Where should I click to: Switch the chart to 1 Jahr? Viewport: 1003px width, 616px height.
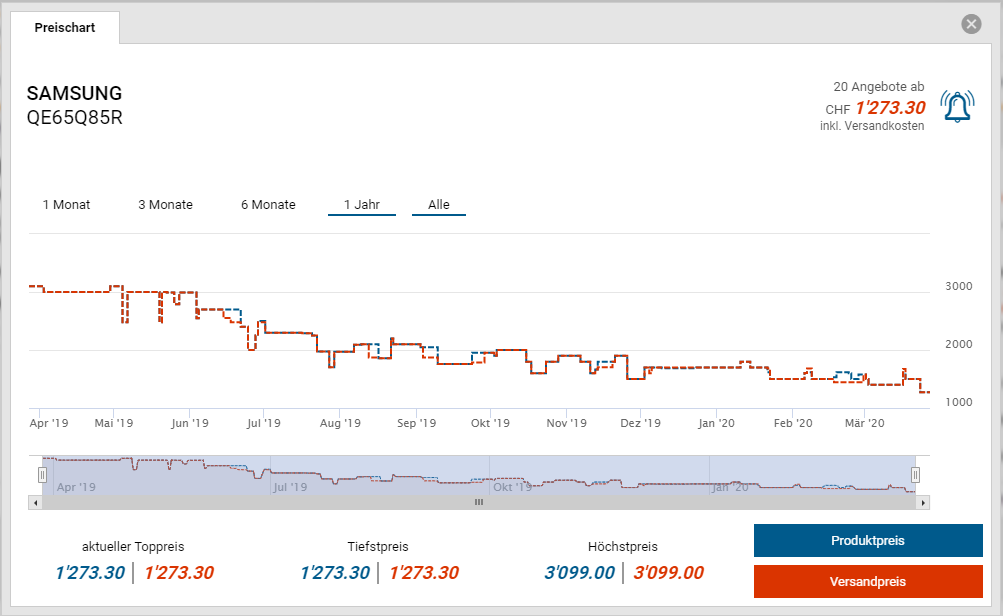pos(361,205)
